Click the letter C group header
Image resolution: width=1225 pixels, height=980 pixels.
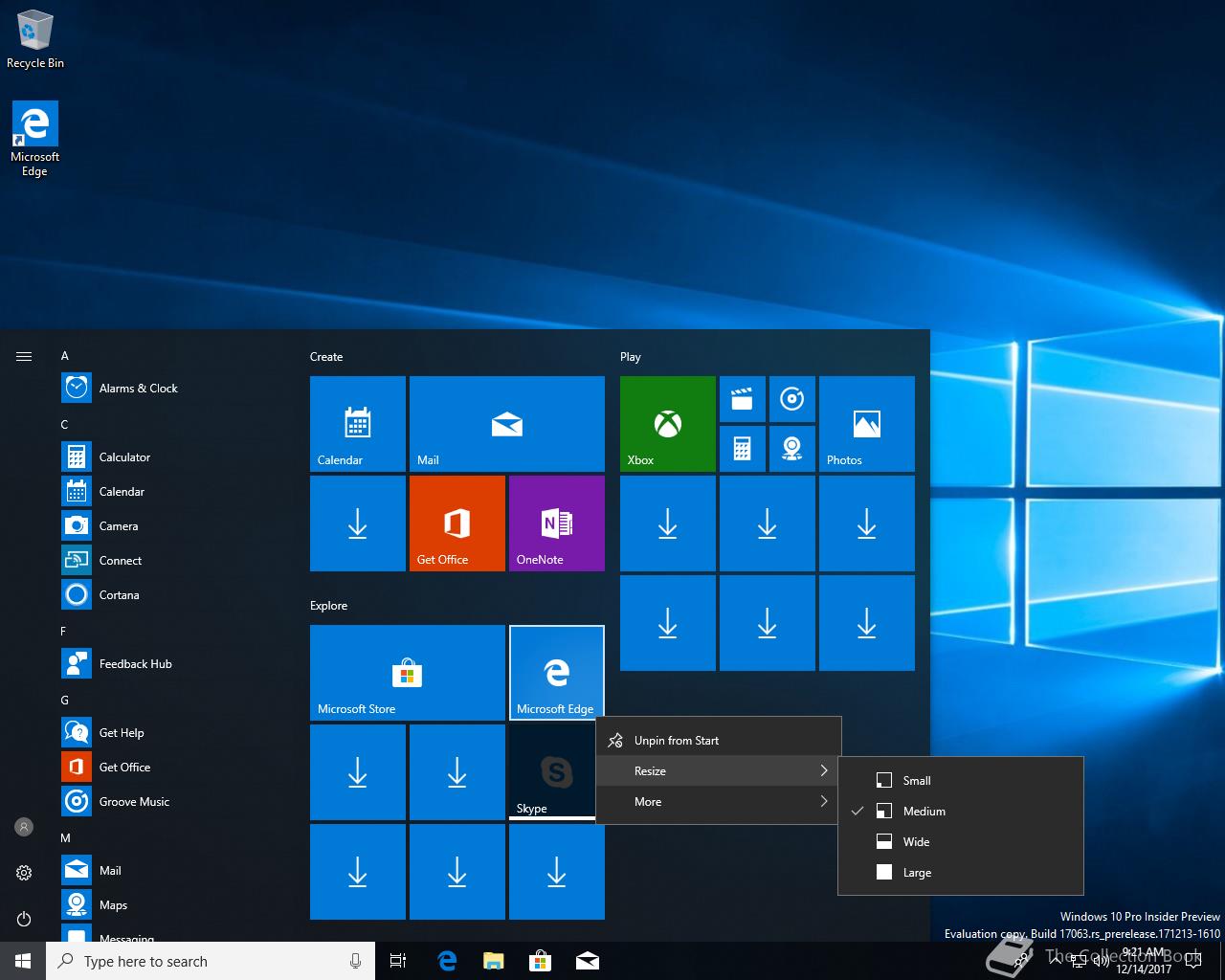pyautogui.click(x=65, y=424)
